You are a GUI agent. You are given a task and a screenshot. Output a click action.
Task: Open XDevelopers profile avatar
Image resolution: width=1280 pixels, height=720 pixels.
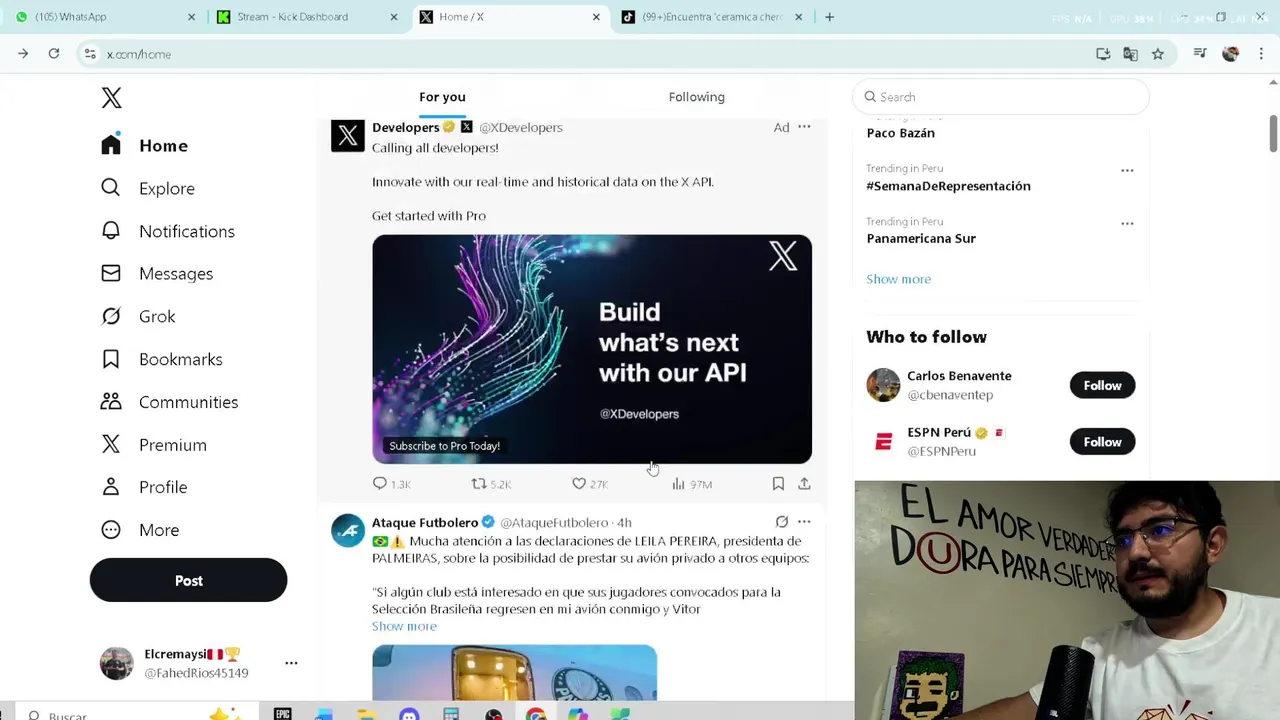pos(348,135)
